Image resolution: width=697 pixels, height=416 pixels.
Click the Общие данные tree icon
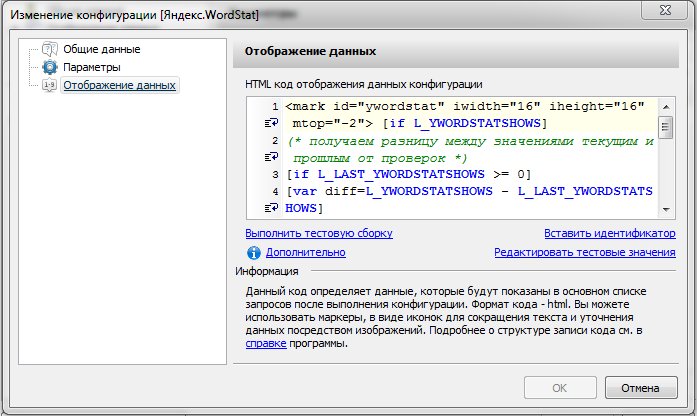tap(50, 49)
